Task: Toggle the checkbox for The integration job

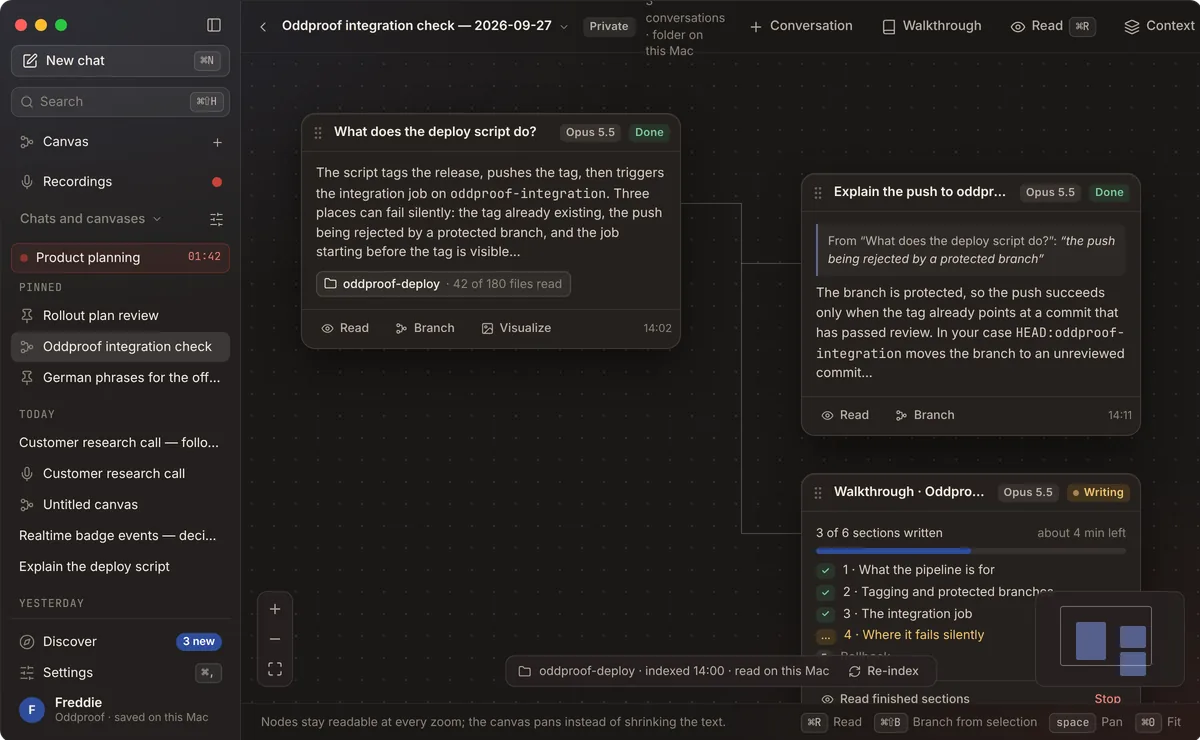Action: 825,614
